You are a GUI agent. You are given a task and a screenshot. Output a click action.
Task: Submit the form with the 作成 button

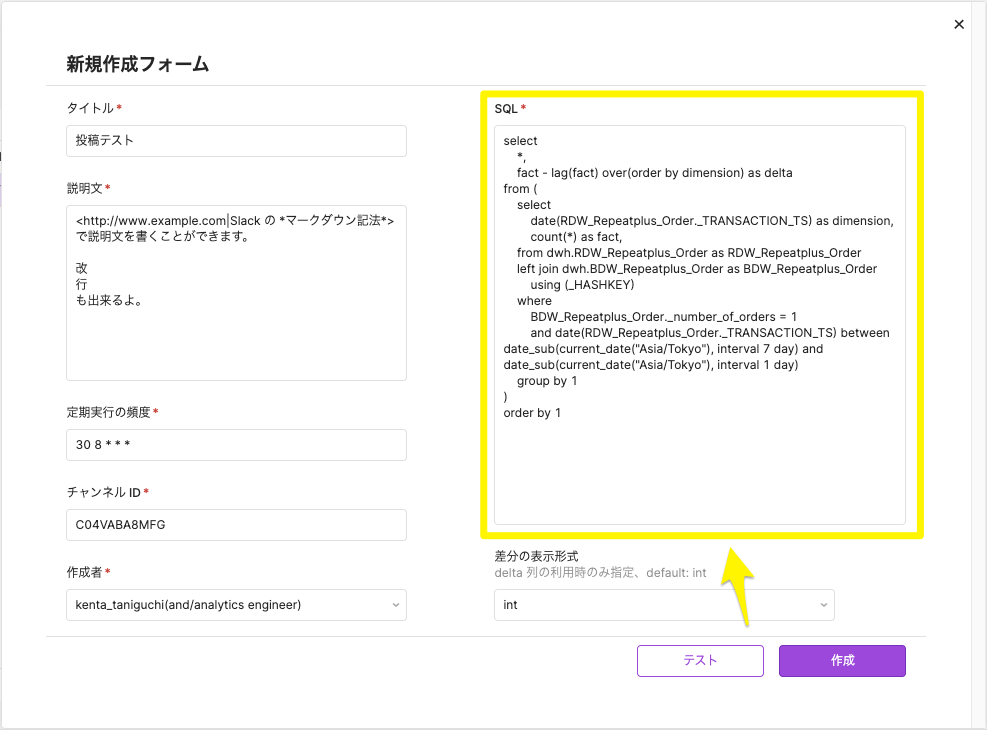[x=842, y=661]
